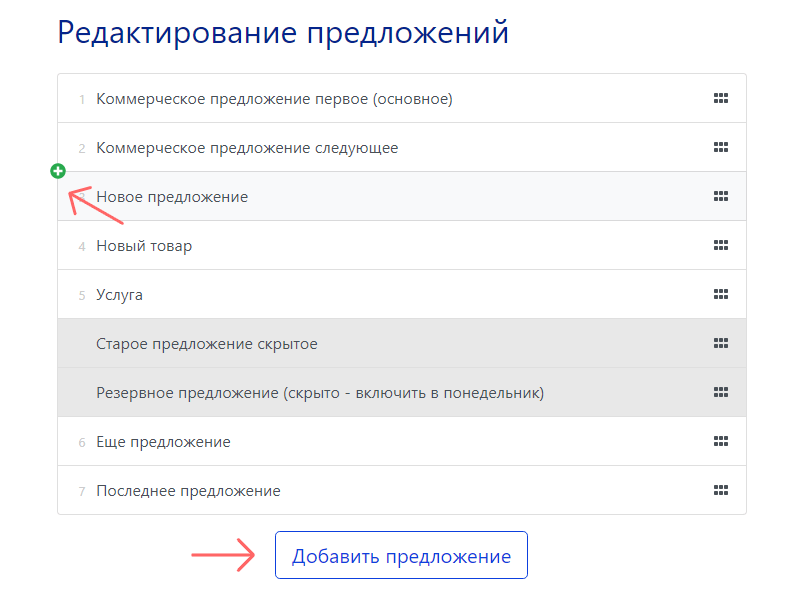Click grid handle on Новый товар row

tap(720, 245)
